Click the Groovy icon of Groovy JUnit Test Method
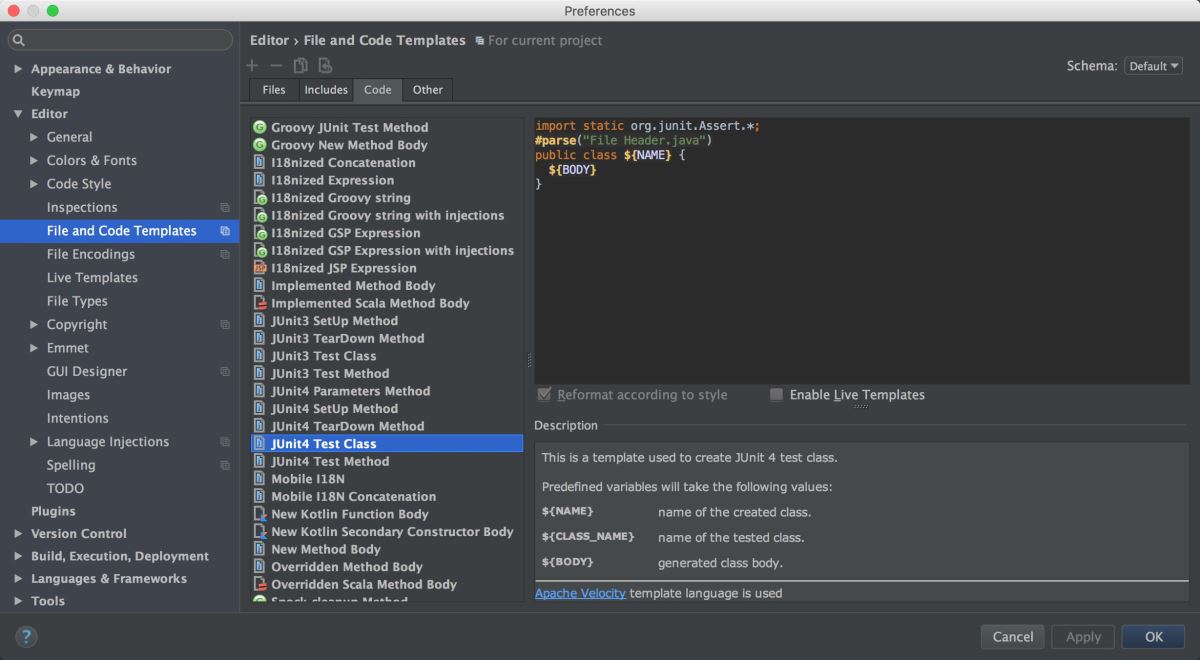Screen dimensions: 1200x660 pos(260,128)
